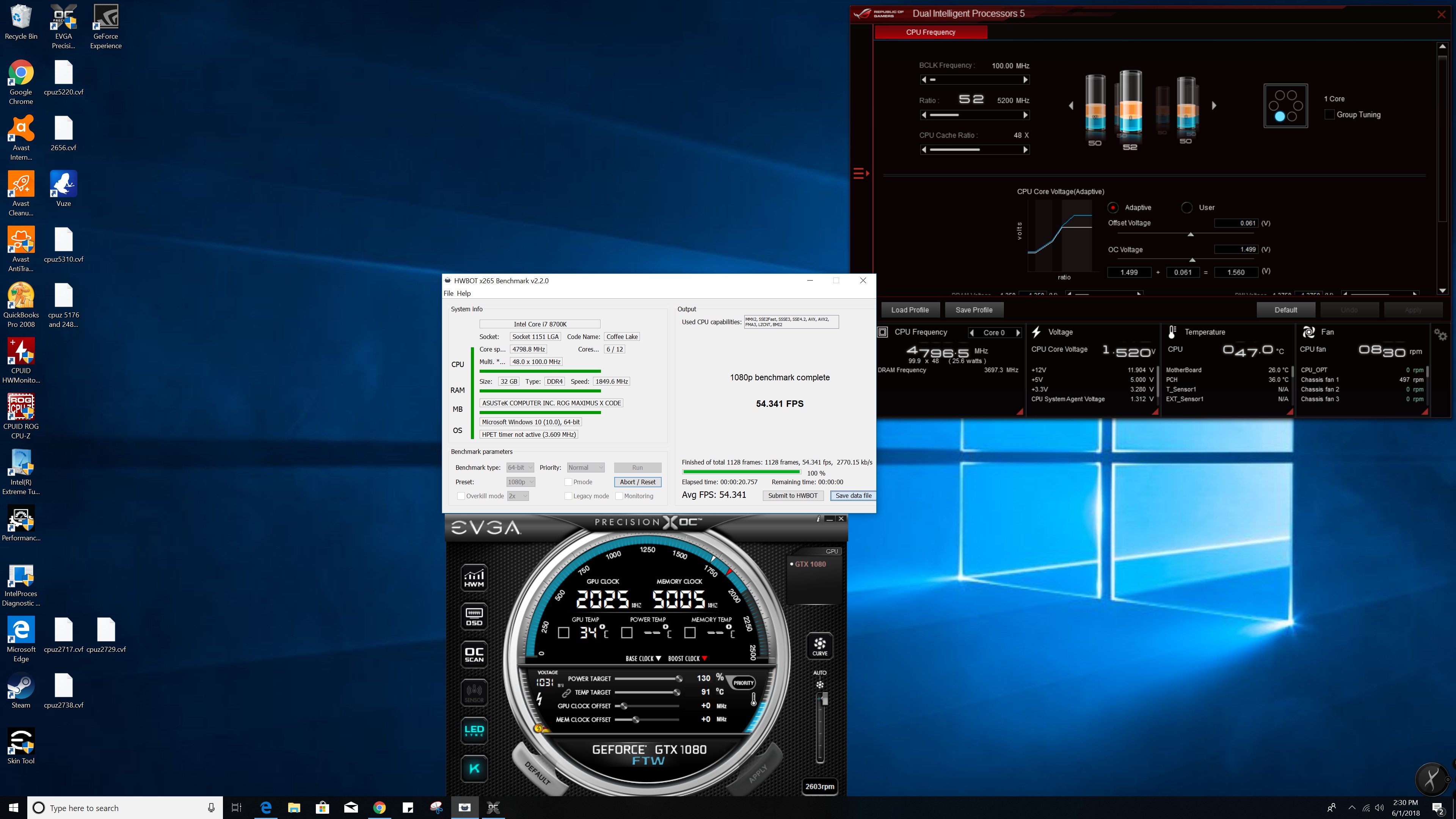The image size is (1456, 819).
Task: Select previous core with Core 0 left arrow
Action: point(971,333)
